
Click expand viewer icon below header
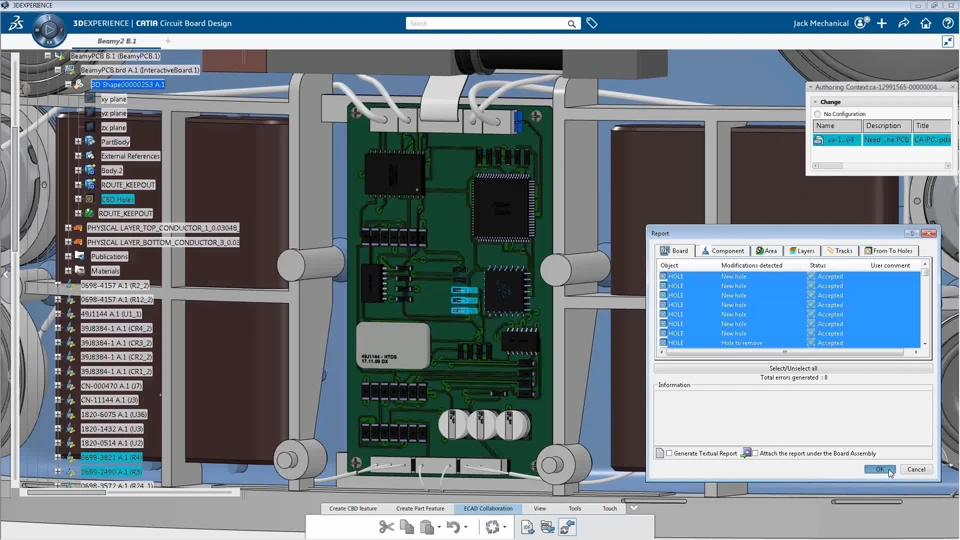point(948,42)
